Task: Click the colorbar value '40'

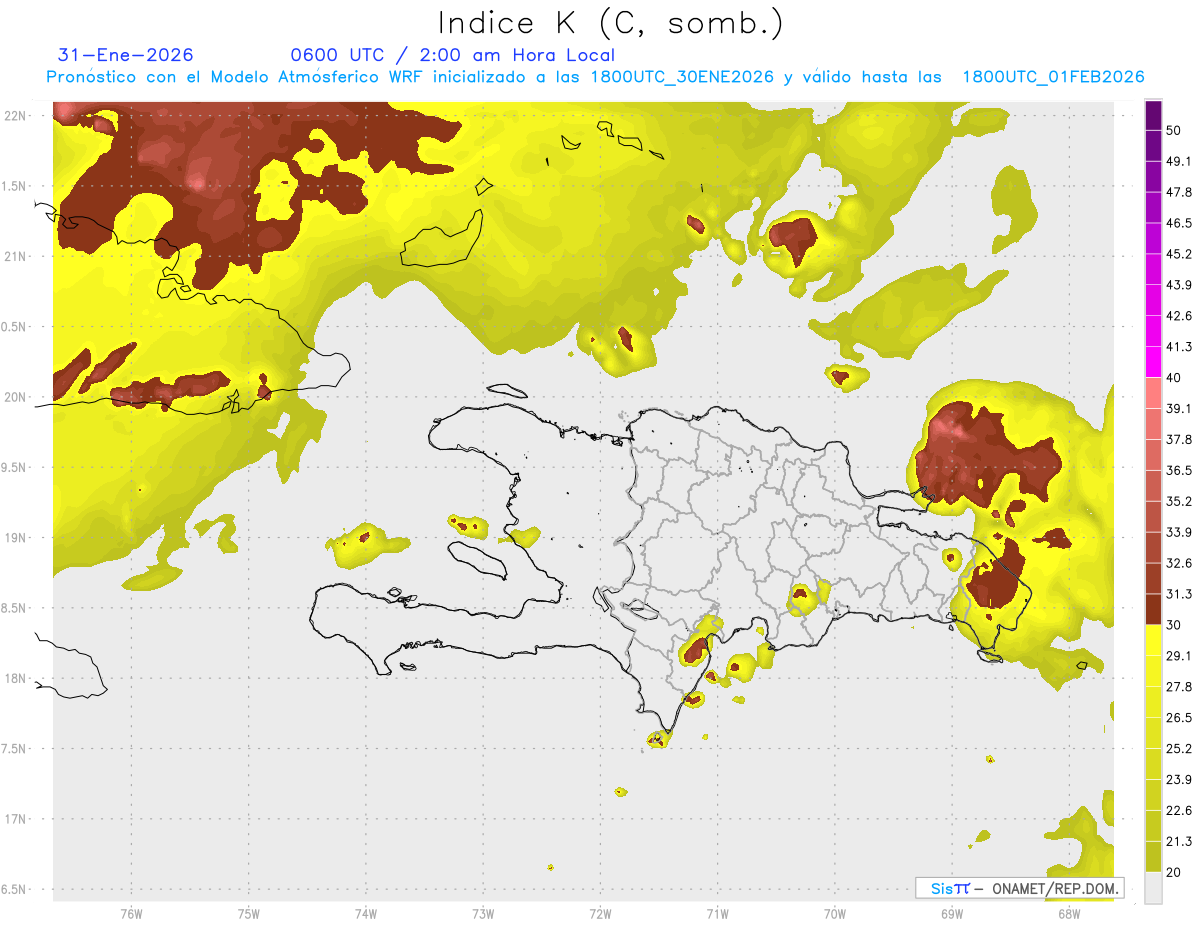Action: pos(1174,378)
